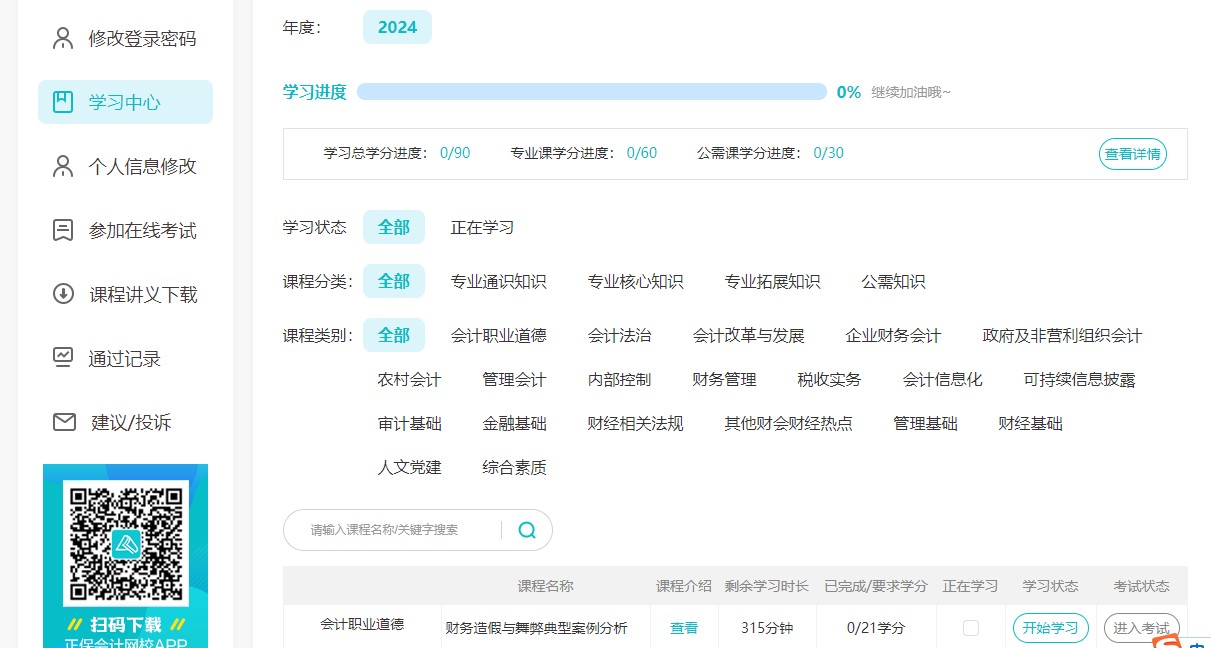Click the 课程讲义下载 download icon
The width and height of the screenshot is (1211, 648).
62,294
